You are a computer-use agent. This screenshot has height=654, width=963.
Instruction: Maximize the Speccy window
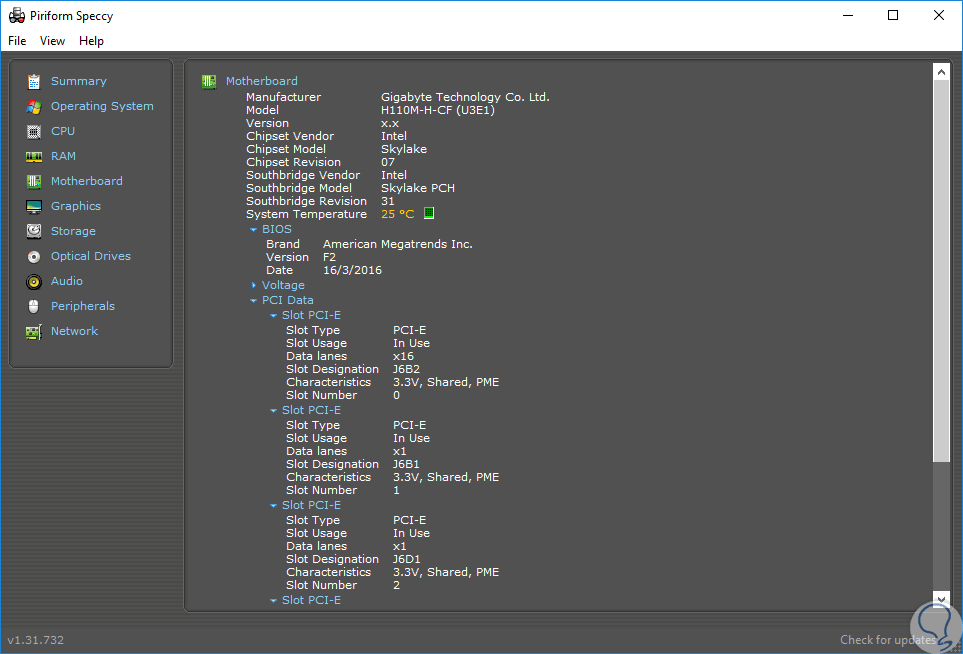click(x=893, y=15)
